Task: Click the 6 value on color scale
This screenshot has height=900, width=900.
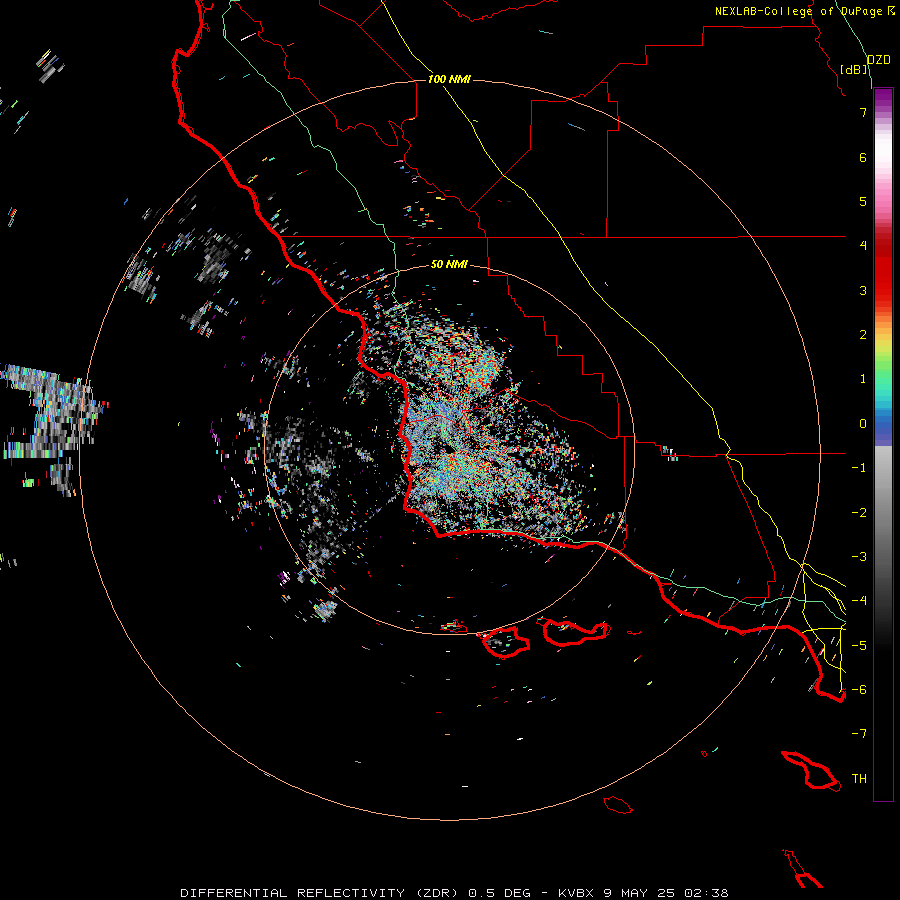Action: [863, 157]
